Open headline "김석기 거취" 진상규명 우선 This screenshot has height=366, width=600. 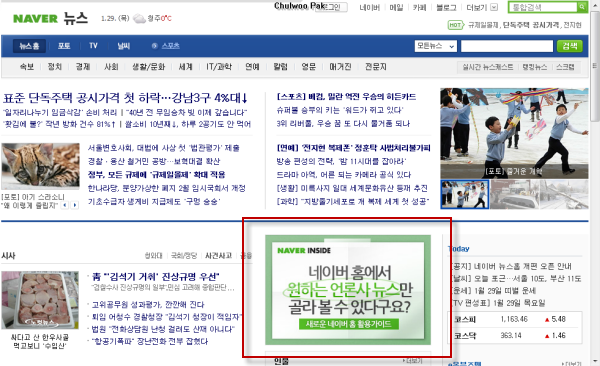(x=156, y=276)
